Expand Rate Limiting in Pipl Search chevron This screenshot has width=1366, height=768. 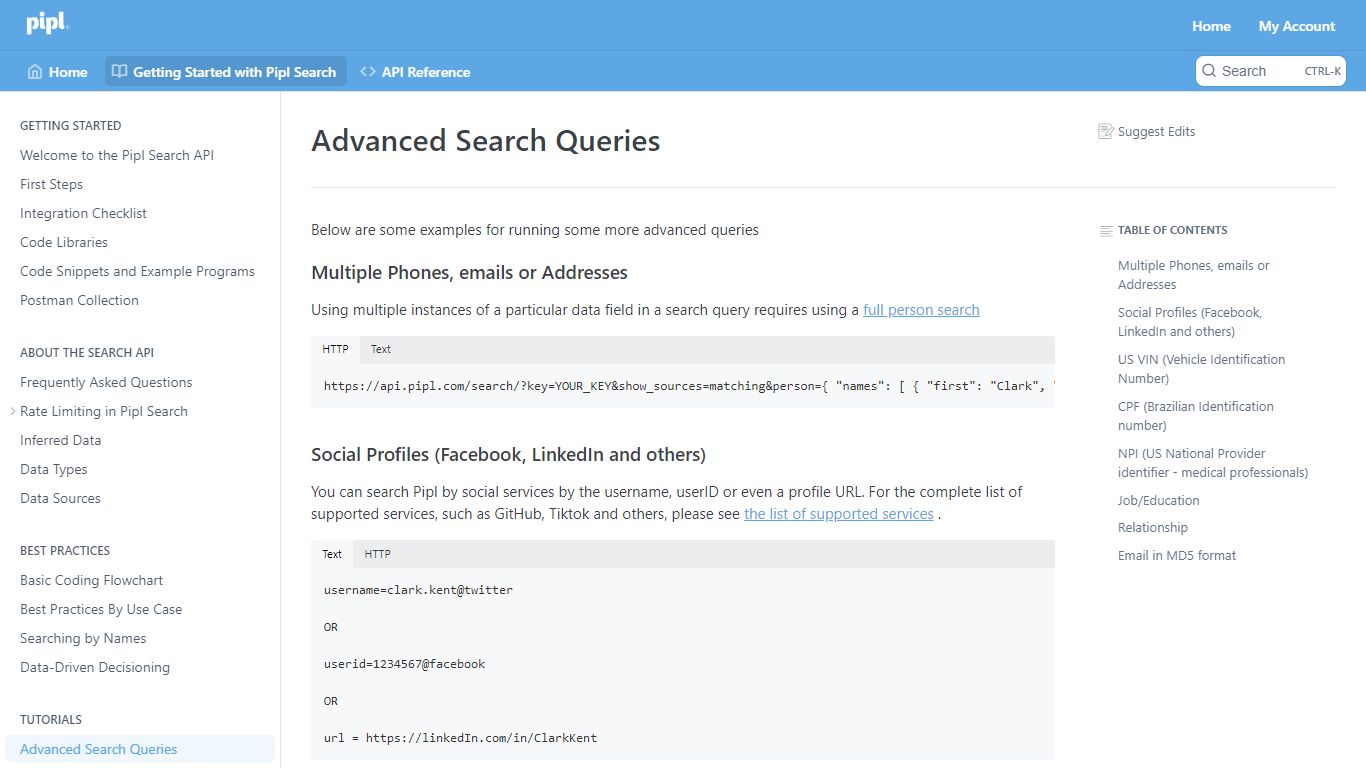coord(12,411)
